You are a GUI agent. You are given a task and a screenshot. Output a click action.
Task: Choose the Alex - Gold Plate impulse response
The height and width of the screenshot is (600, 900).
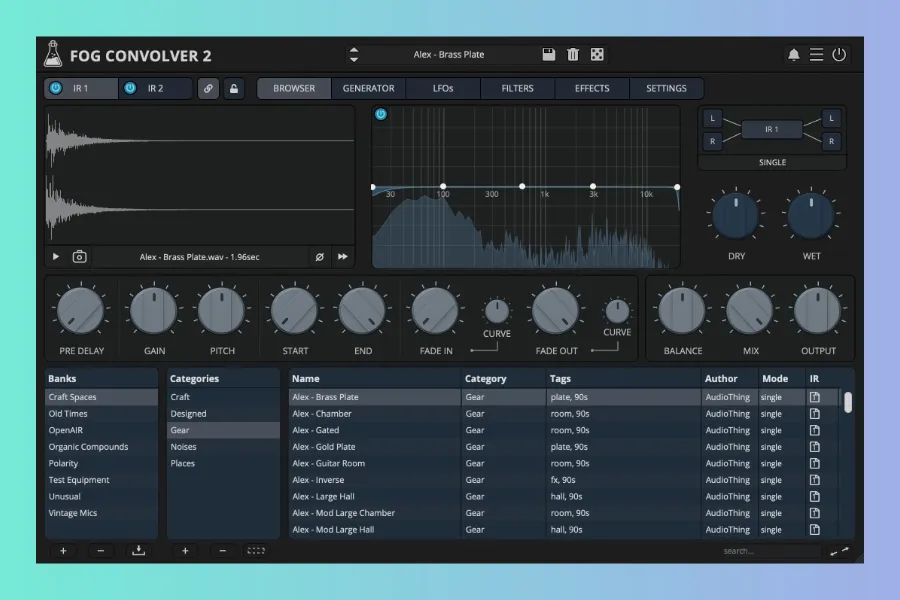click(x=323, y=447)
